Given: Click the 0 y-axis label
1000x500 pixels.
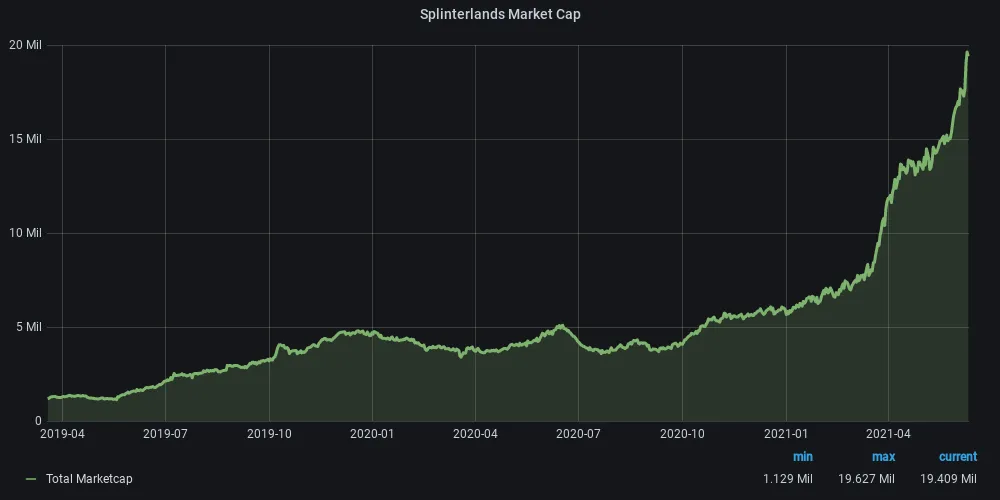Looking at the screenshot, I should (x=38, y=421).
